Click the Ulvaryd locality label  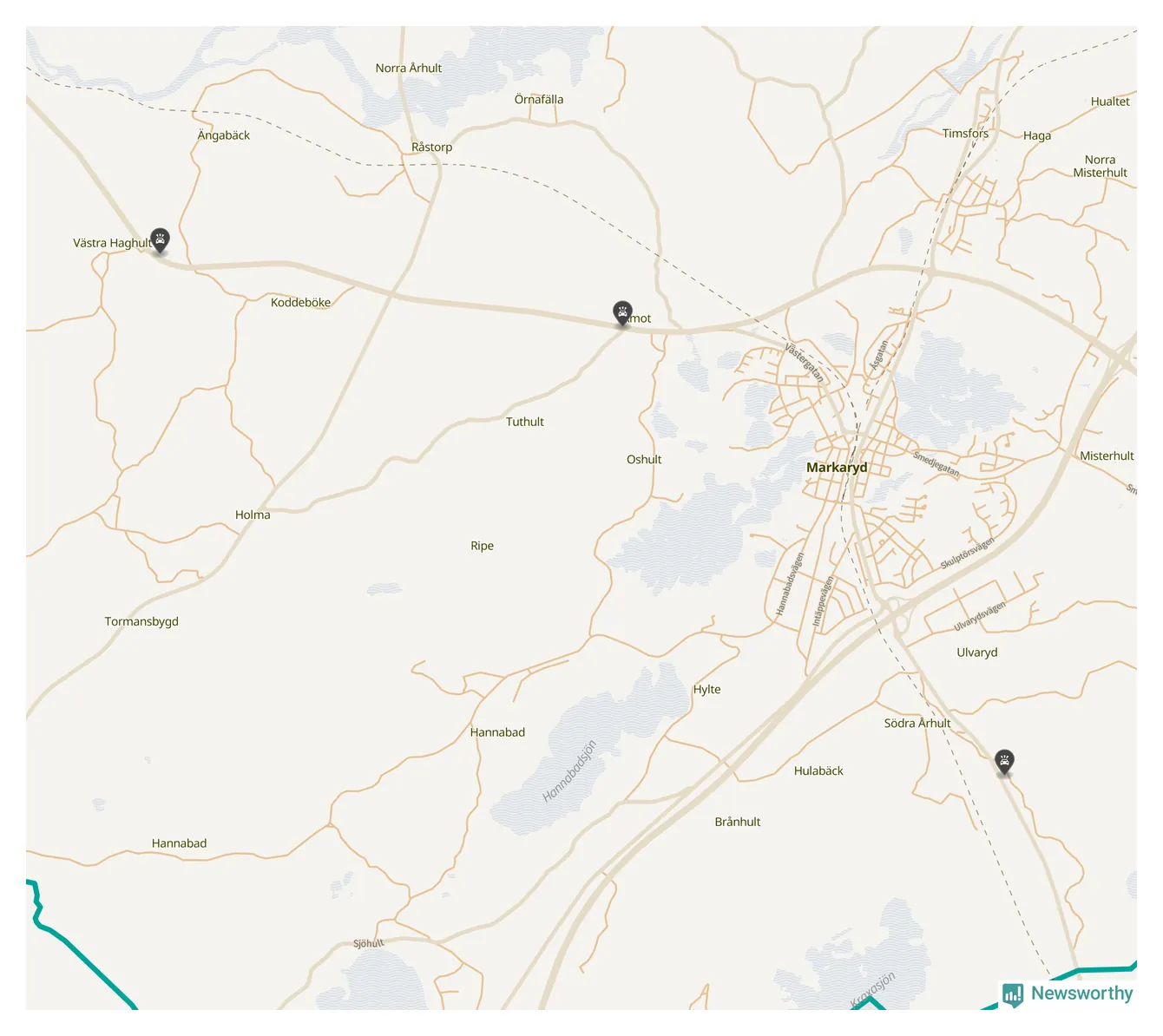click(x=977, y=652)
